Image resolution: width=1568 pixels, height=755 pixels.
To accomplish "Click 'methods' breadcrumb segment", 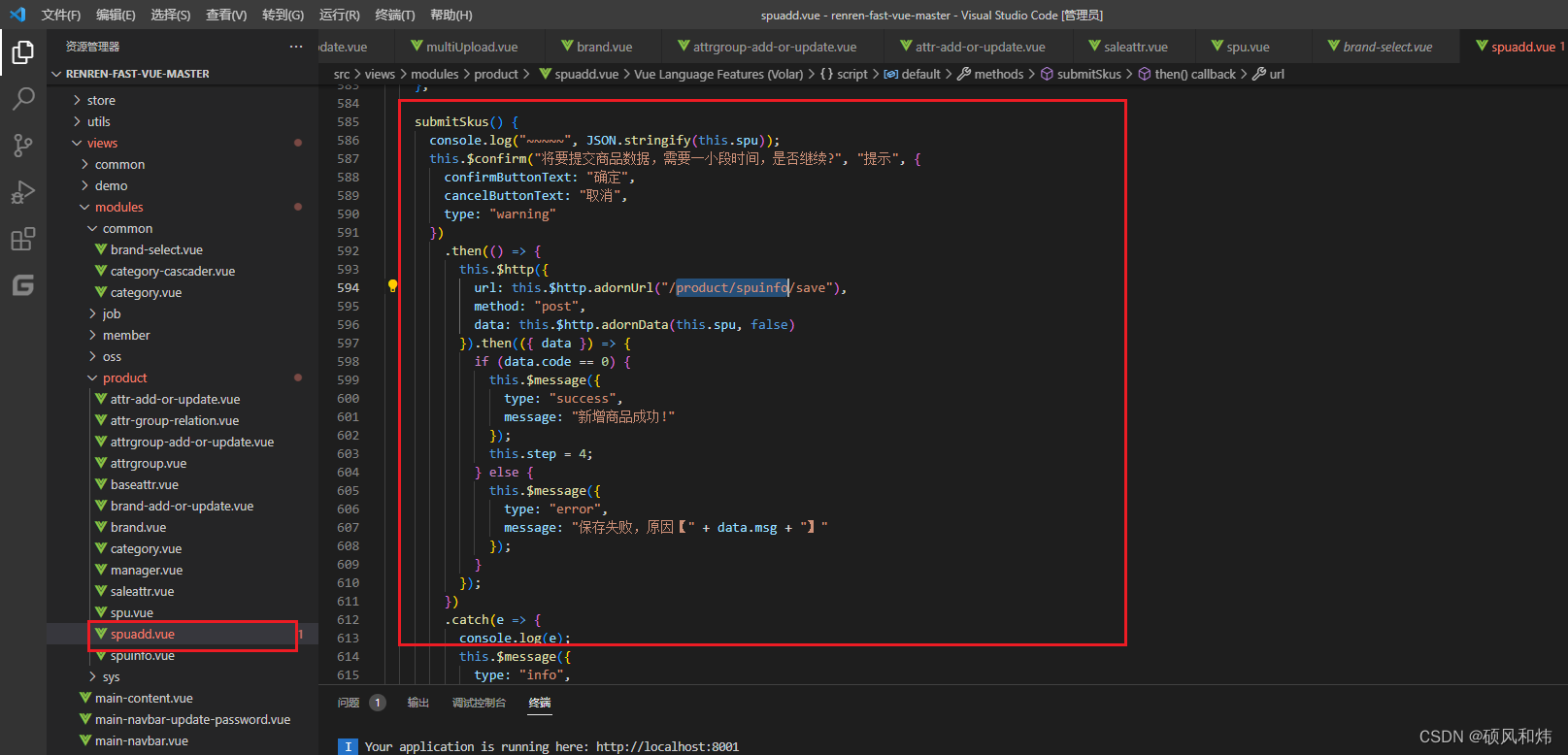I will pyautogui.click(x=998, y=74).
